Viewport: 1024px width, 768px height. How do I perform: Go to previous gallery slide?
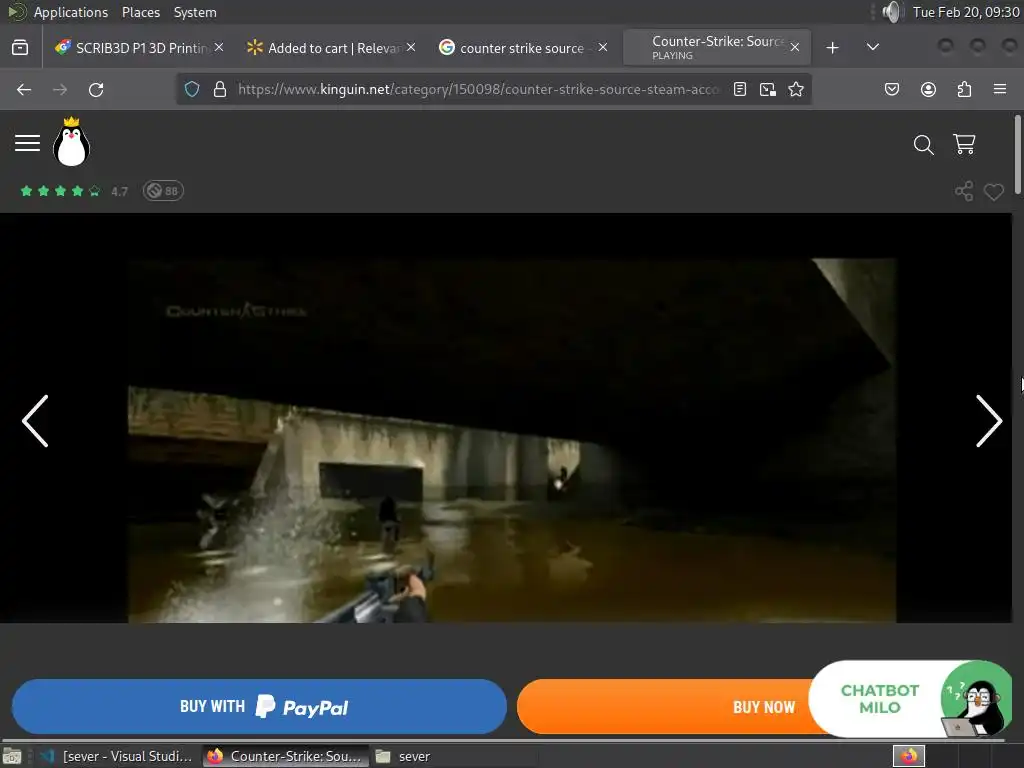[x=35, y=421]
